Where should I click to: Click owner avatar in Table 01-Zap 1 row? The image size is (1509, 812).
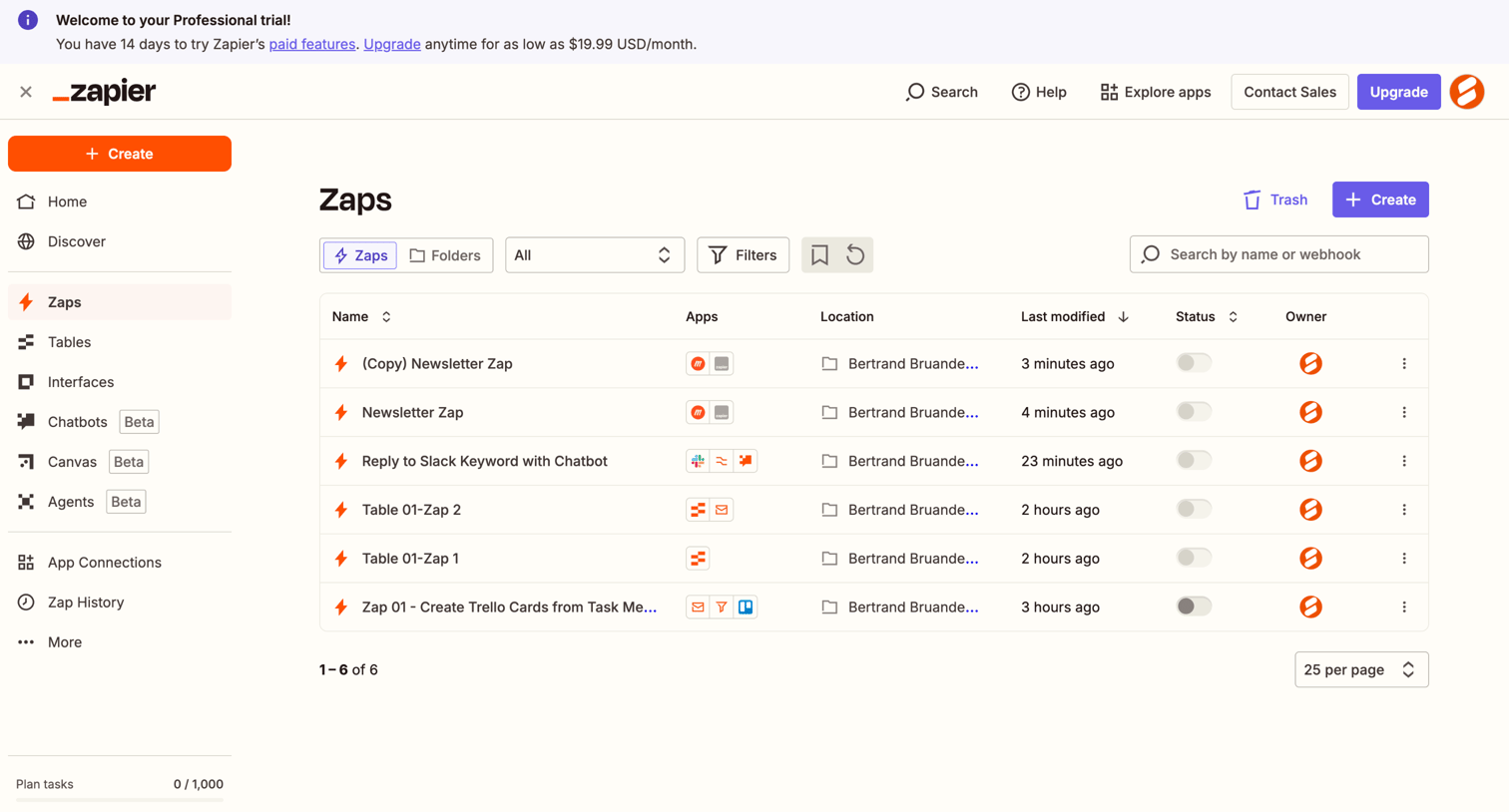coord(1310,559)
